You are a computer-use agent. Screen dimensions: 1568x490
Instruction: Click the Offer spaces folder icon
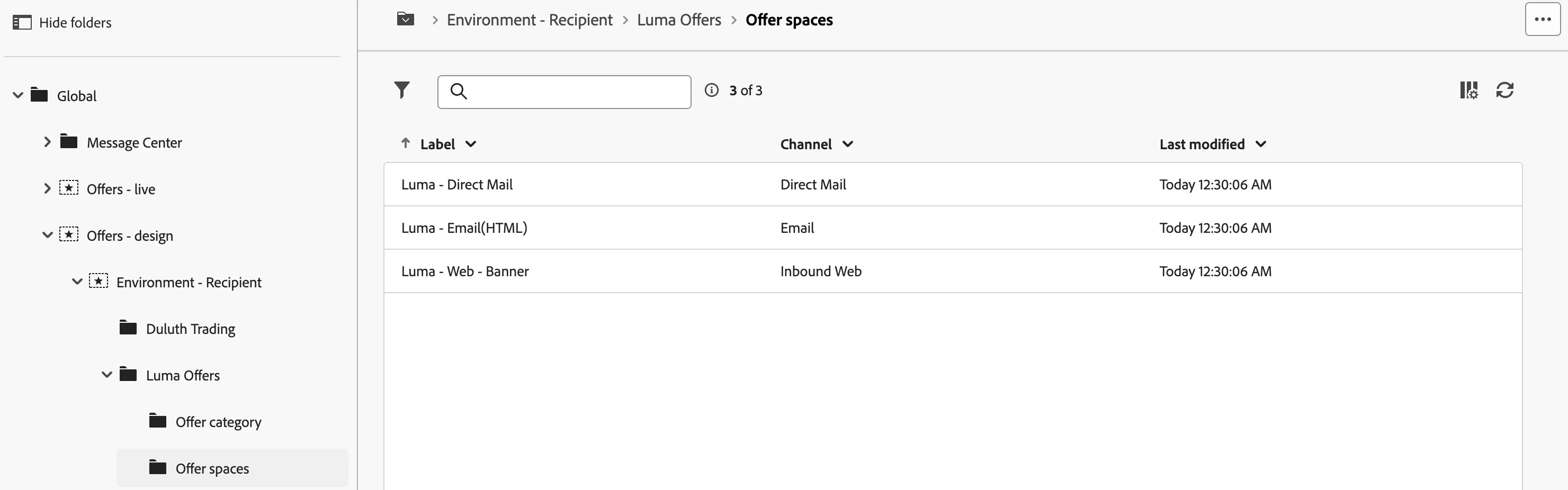(x=158, y=467)
